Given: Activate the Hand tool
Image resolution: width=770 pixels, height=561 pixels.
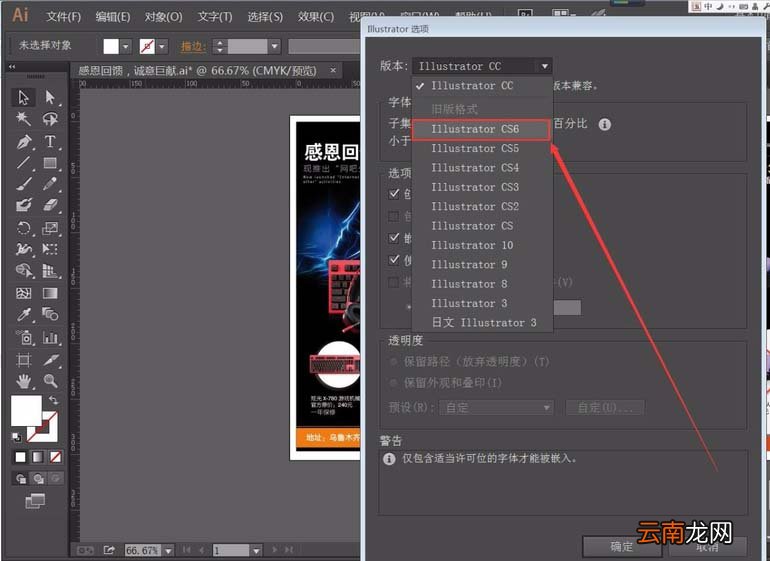Looking at the screenshot, I should point(24,381).
